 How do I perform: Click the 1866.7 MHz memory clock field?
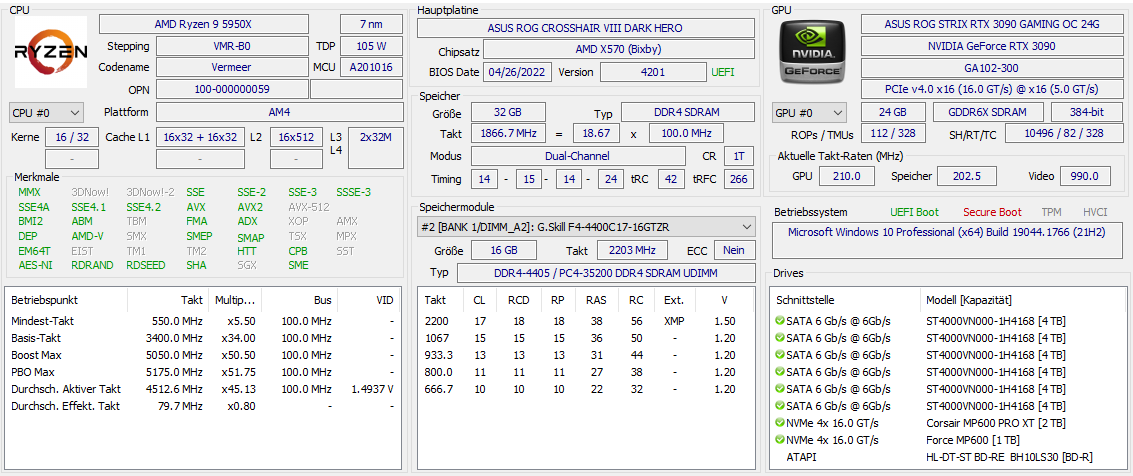pos(509,134)
